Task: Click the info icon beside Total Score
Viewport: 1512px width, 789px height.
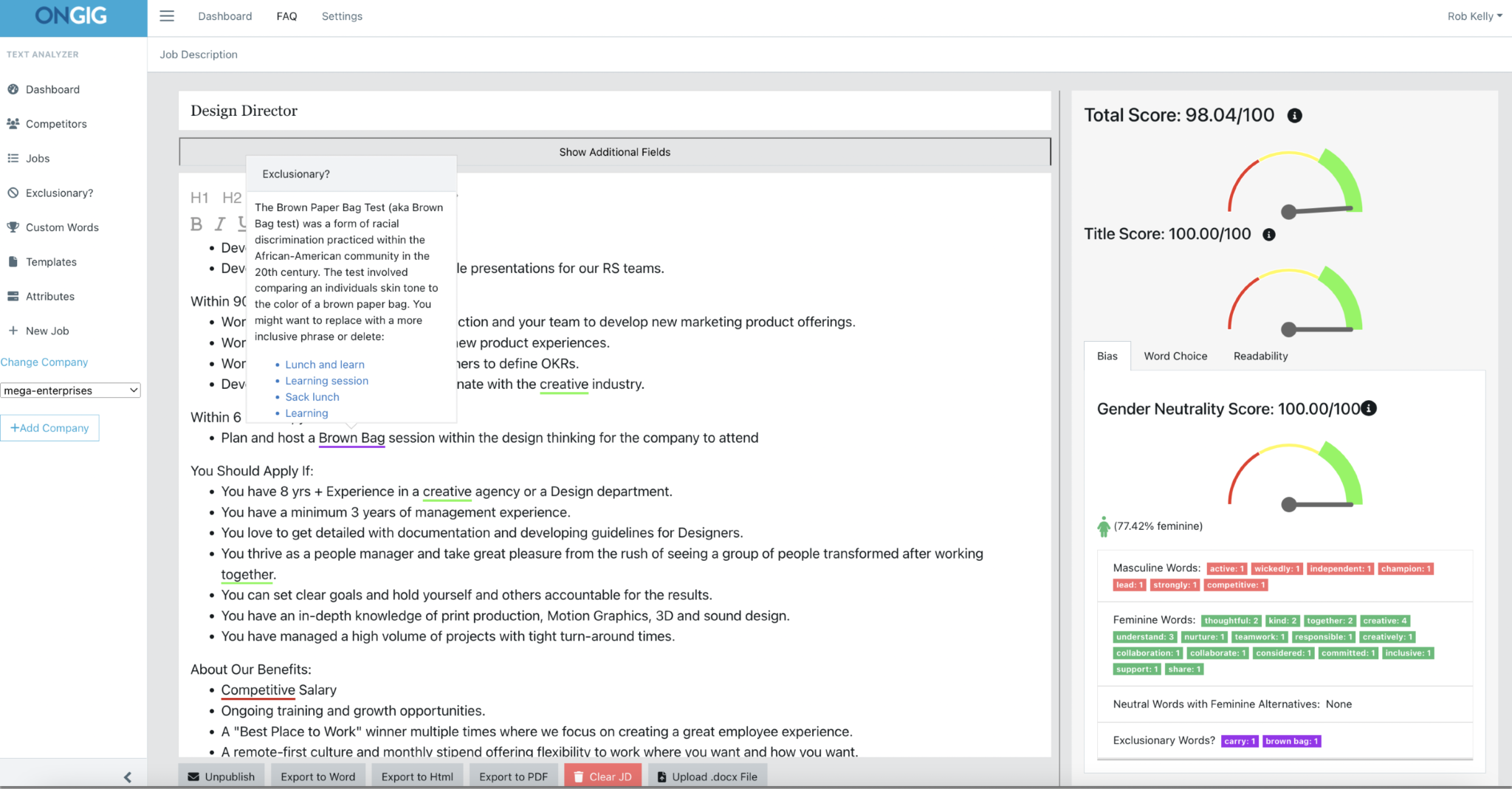Action: coord(1296,115)
